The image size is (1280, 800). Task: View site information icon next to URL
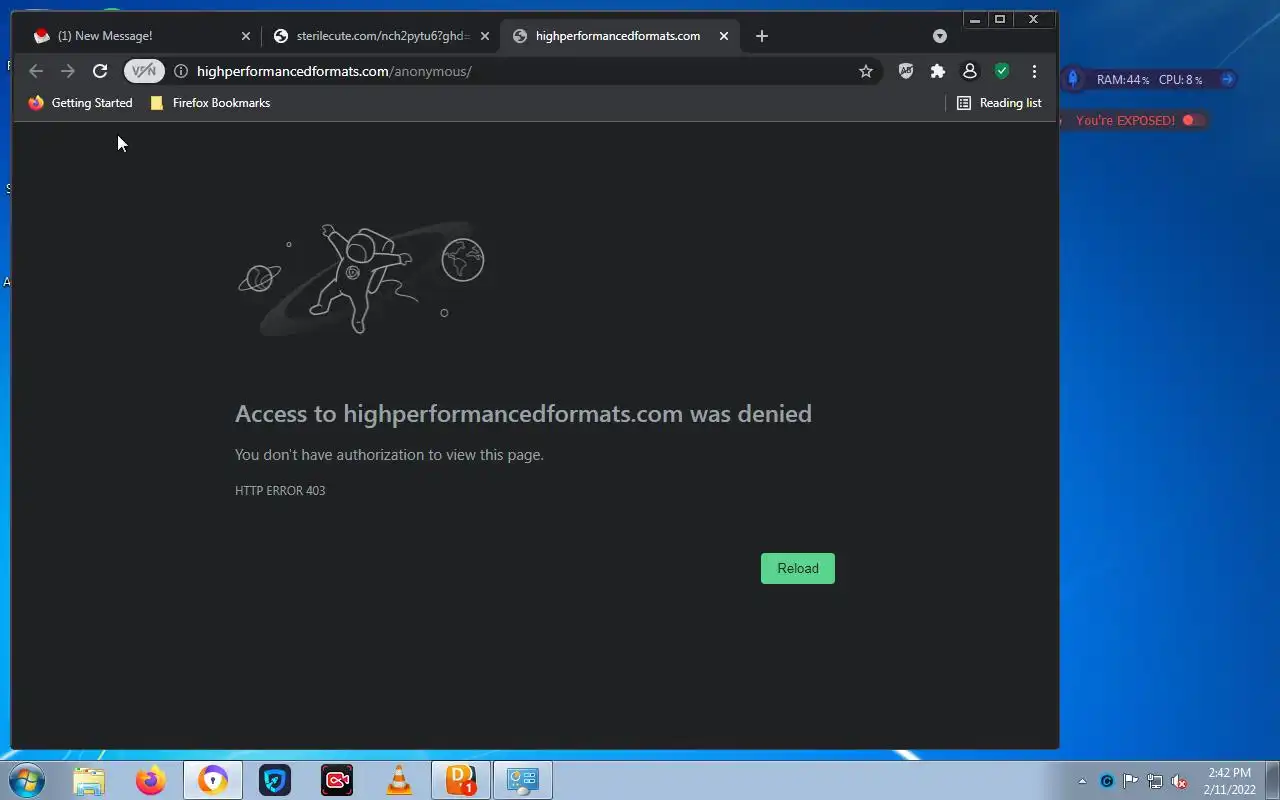(181, 71)
